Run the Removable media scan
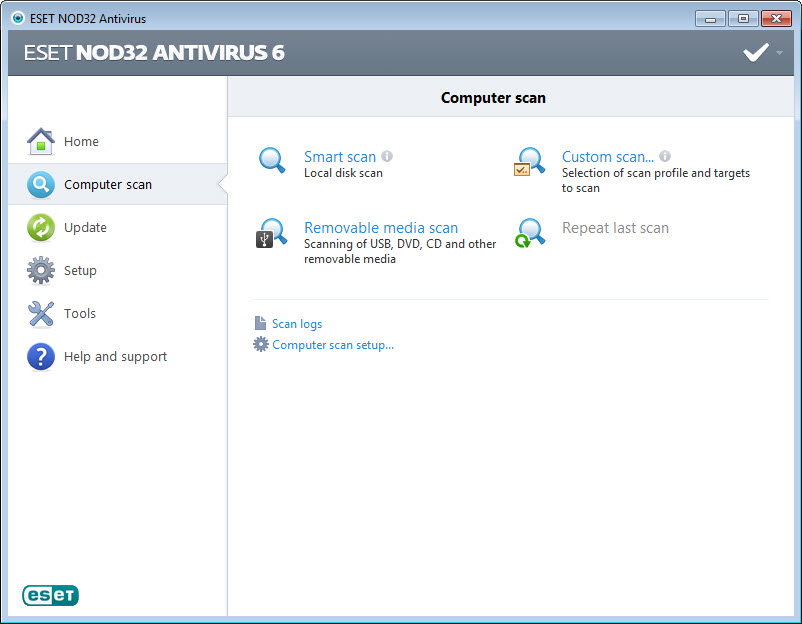This screenshot has height=624, width=802. (381, 228)
